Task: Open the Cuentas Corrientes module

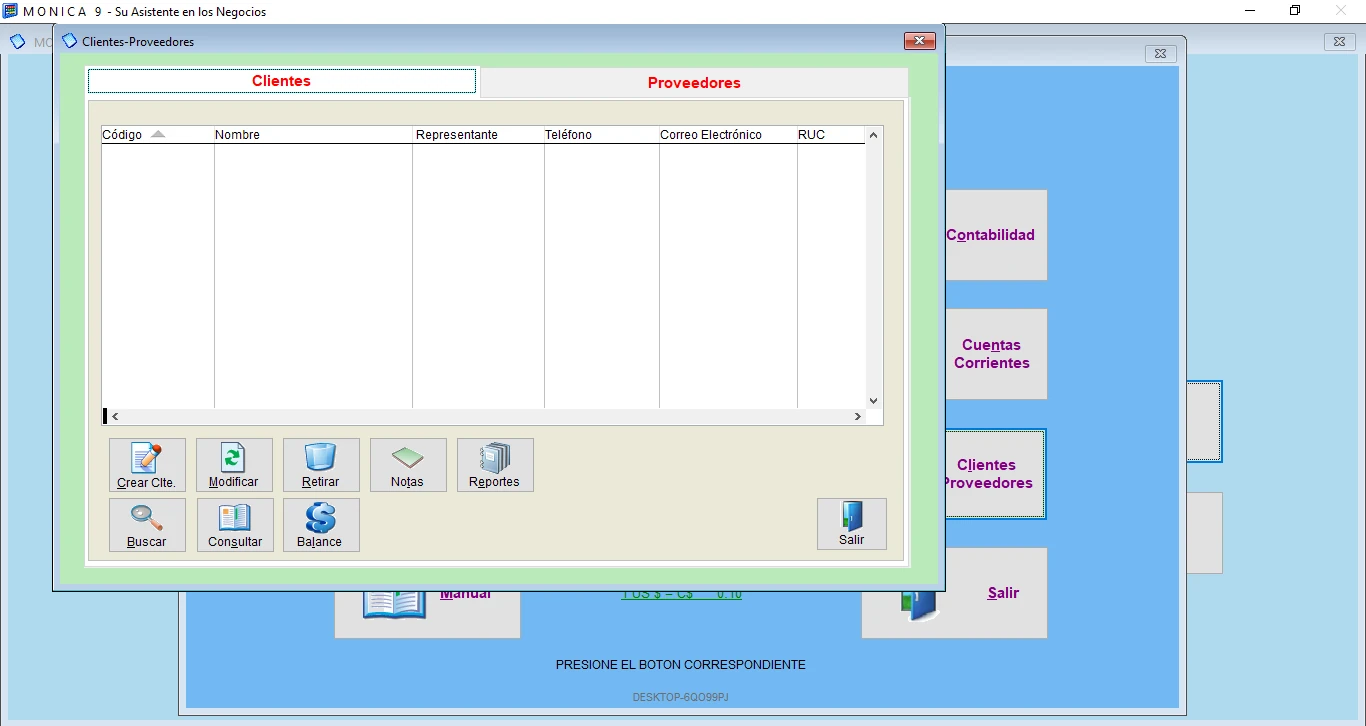Action: pyautogui.click(x=991, y=354)
